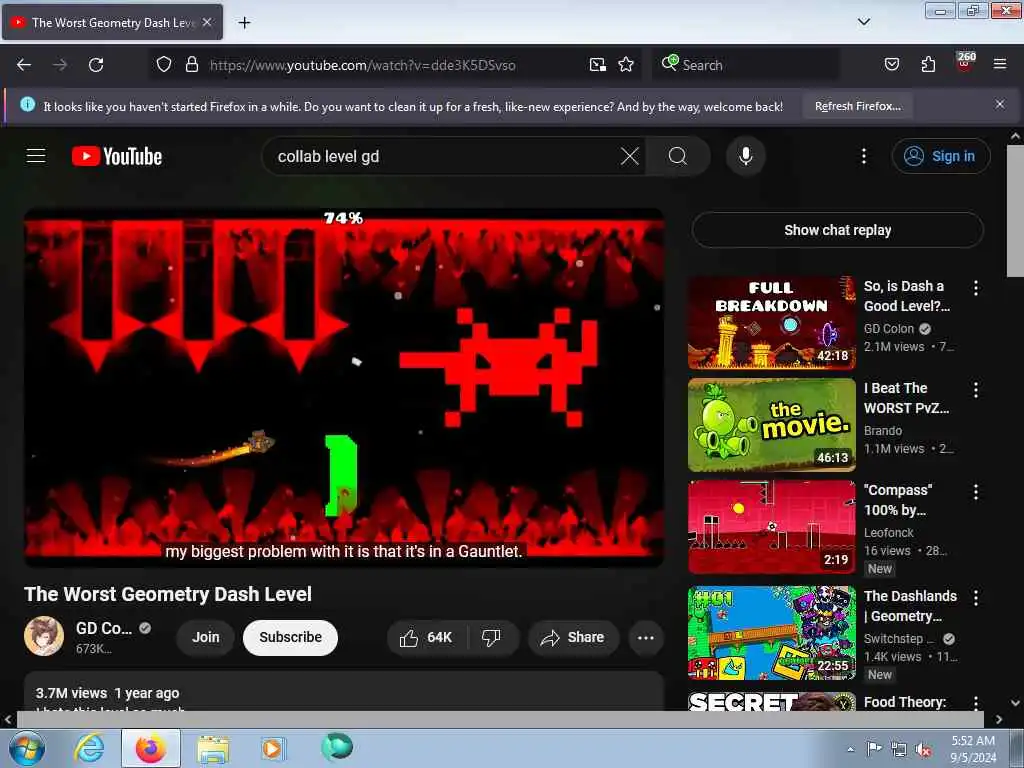
Task: Dislike the video
Action: pos(492,637)
